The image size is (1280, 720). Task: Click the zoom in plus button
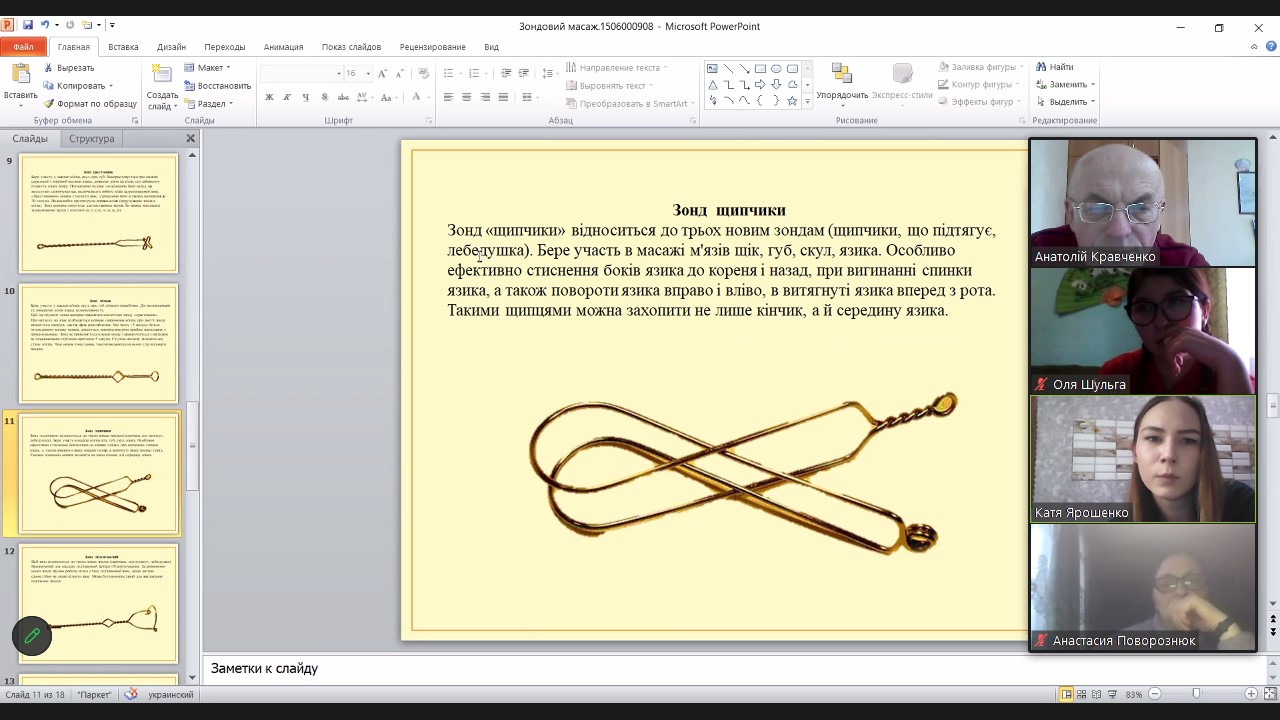[1251, 694]
